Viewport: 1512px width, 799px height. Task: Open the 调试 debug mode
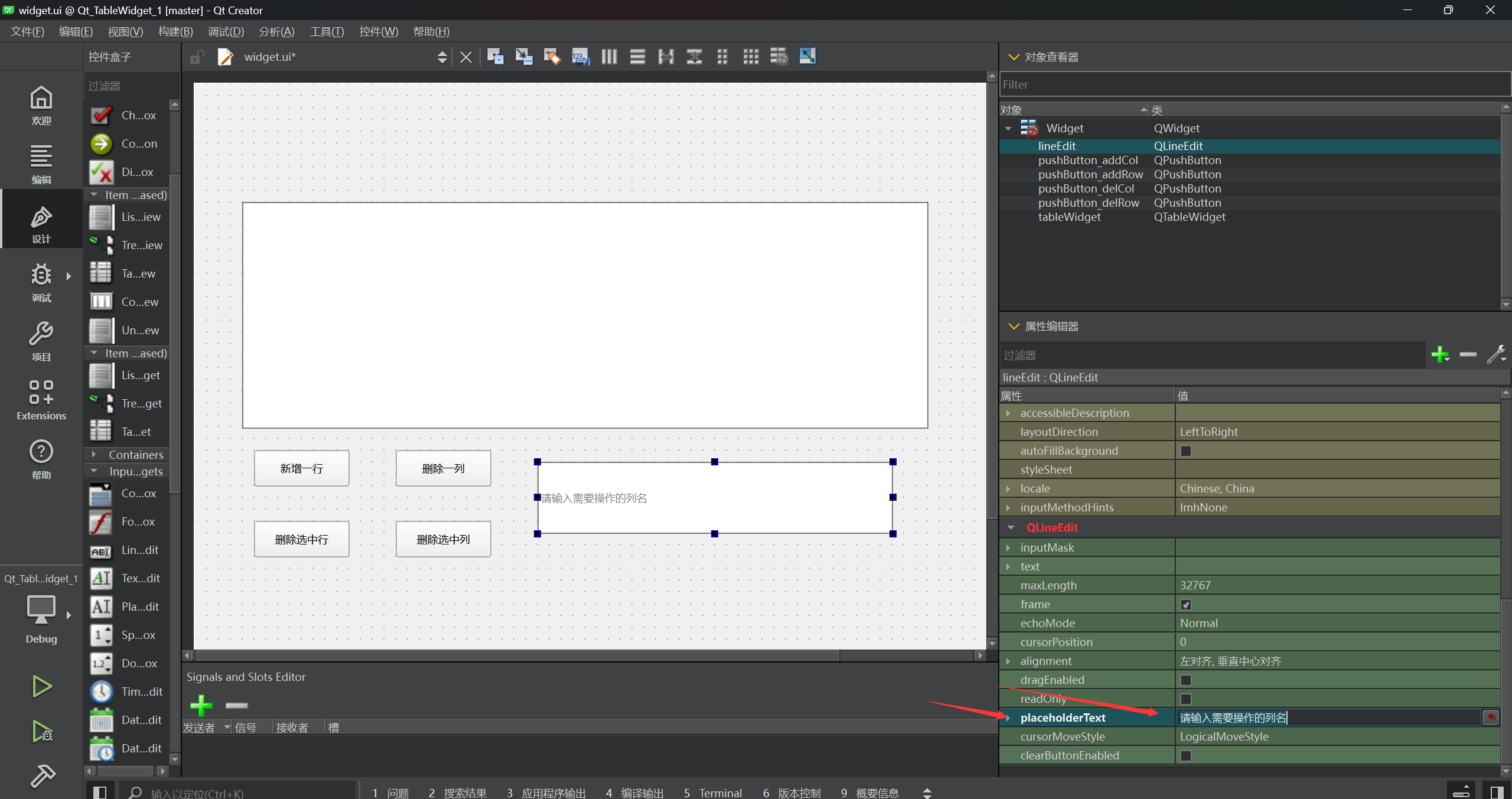pos(41,283)
